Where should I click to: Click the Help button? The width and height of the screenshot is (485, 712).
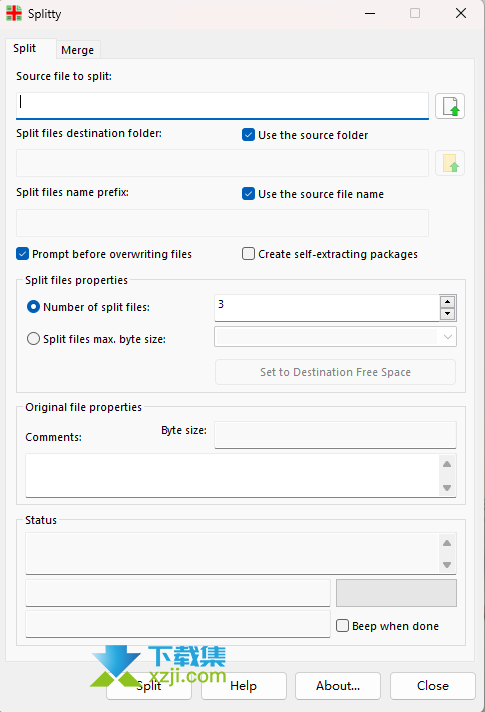point(243,686)
